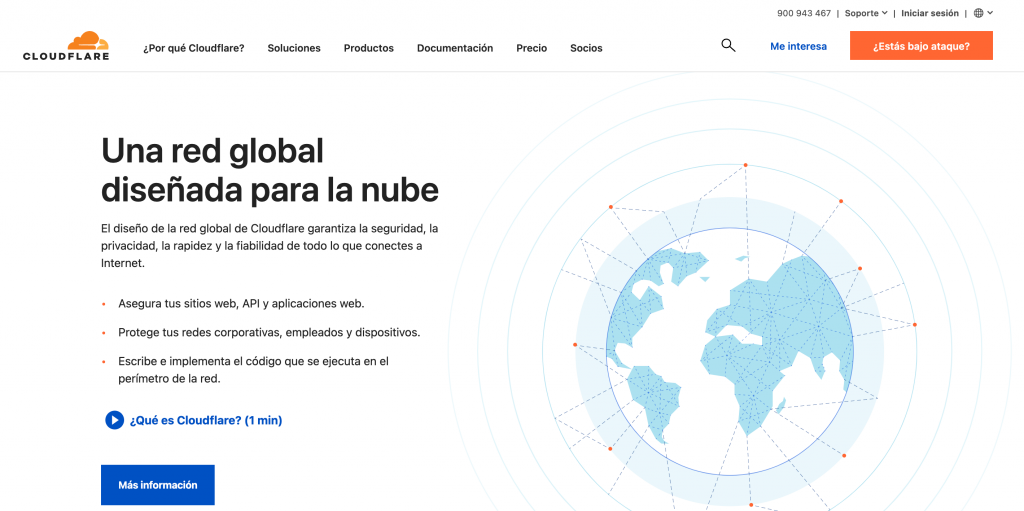Go to Documentación in the navigation bar
1024x511 pixels.
click(x=455, y=48)
